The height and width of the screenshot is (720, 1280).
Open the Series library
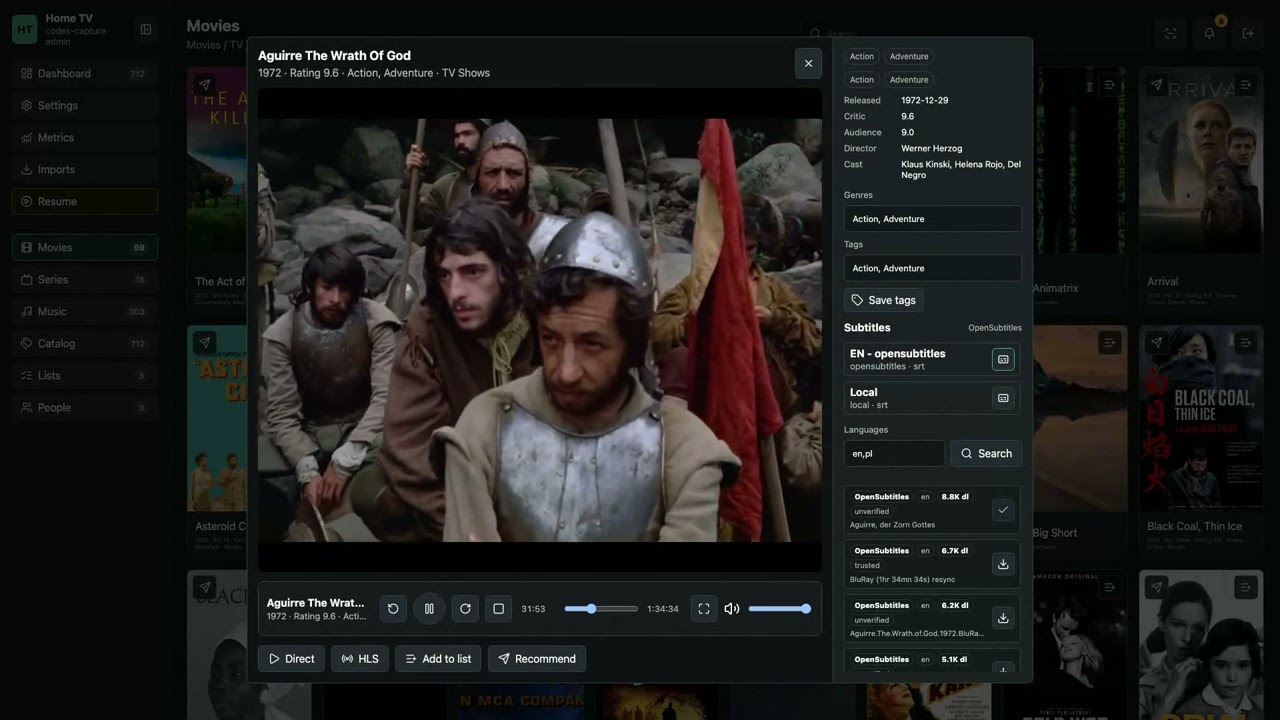coord(85,279)
